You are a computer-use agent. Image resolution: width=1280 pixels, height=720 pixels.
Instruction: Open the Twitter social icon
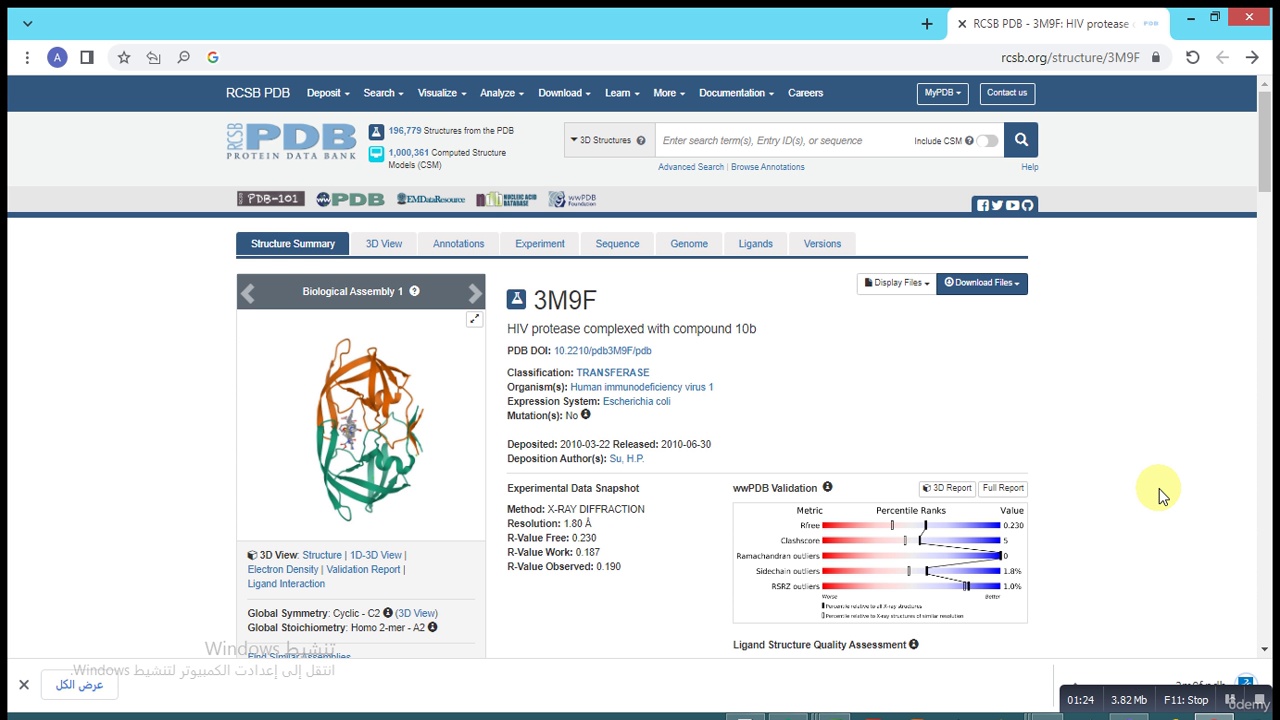click(x=997, y=205)
